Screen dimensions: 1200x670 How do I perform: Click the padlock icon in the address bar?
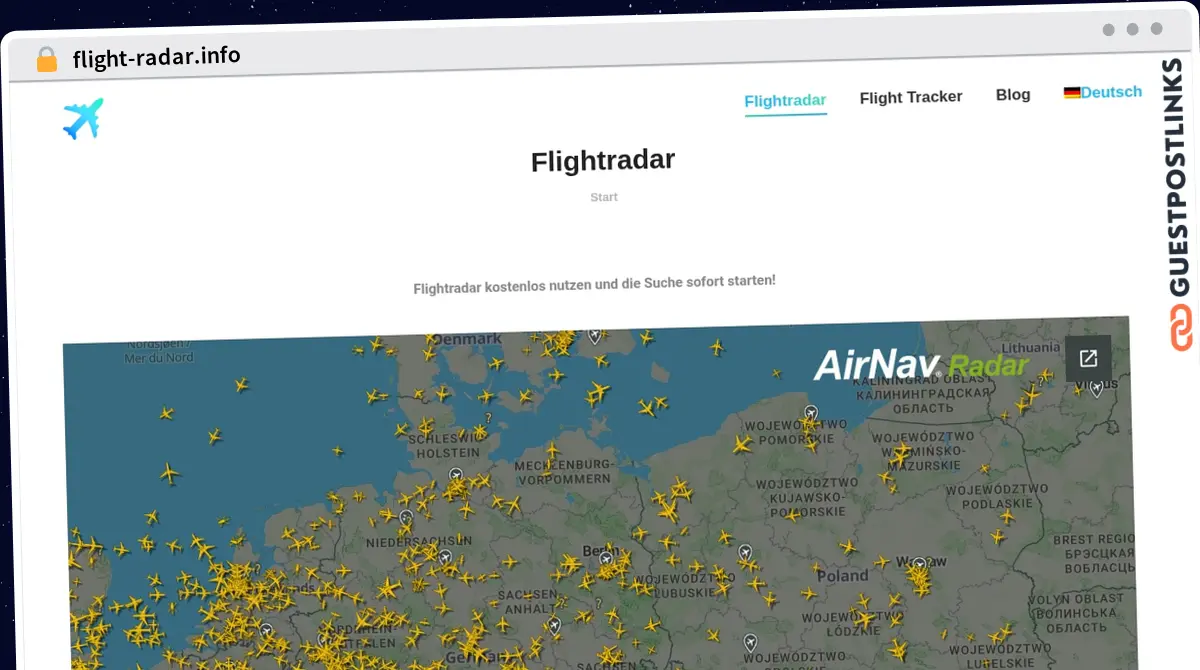[46, 57]
